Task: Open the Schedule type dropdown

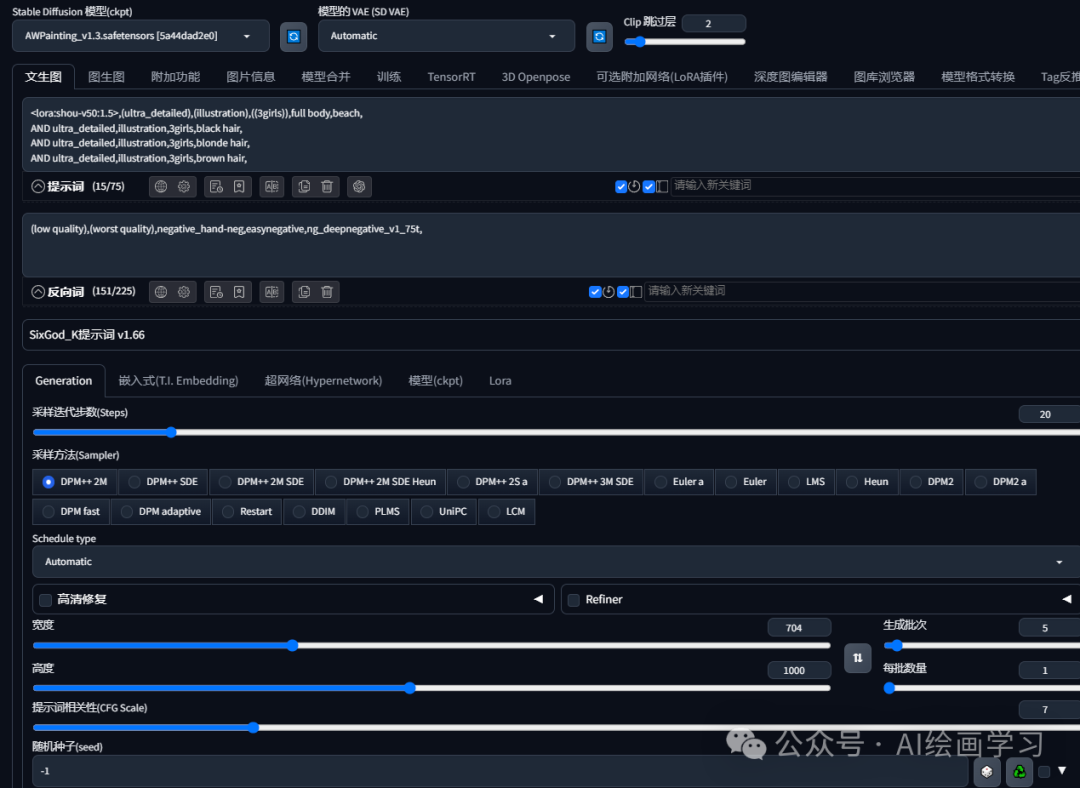Action: (550, 561)
